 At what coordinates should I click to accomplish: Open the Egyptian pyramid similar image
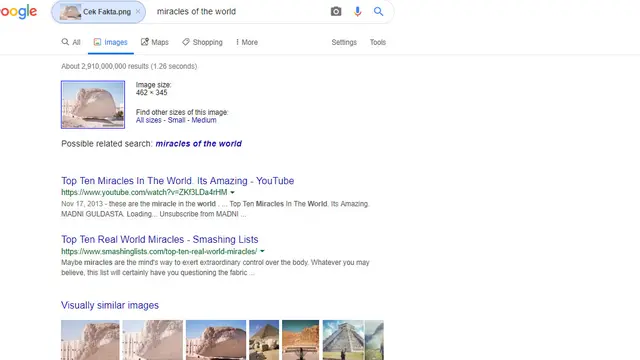pos(264,340)
